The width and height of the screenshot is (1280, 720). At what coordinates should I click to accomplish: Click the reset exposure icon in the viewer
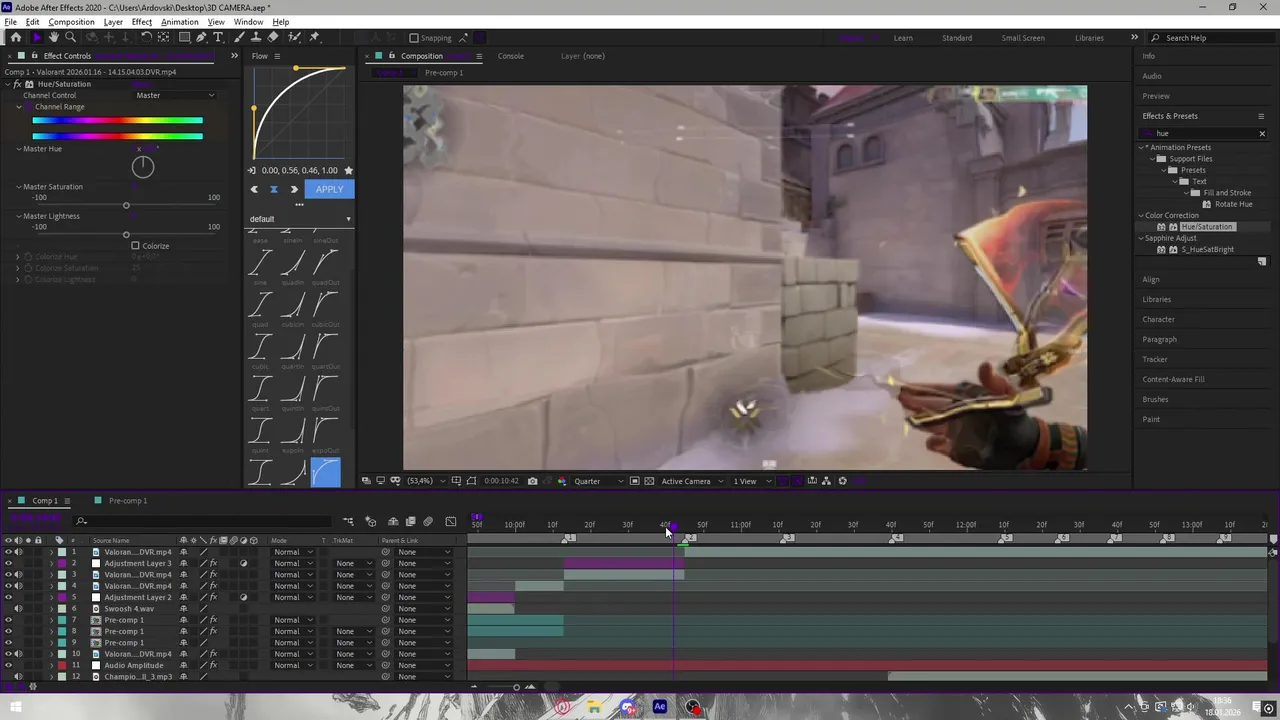click(x=842, y=481)
